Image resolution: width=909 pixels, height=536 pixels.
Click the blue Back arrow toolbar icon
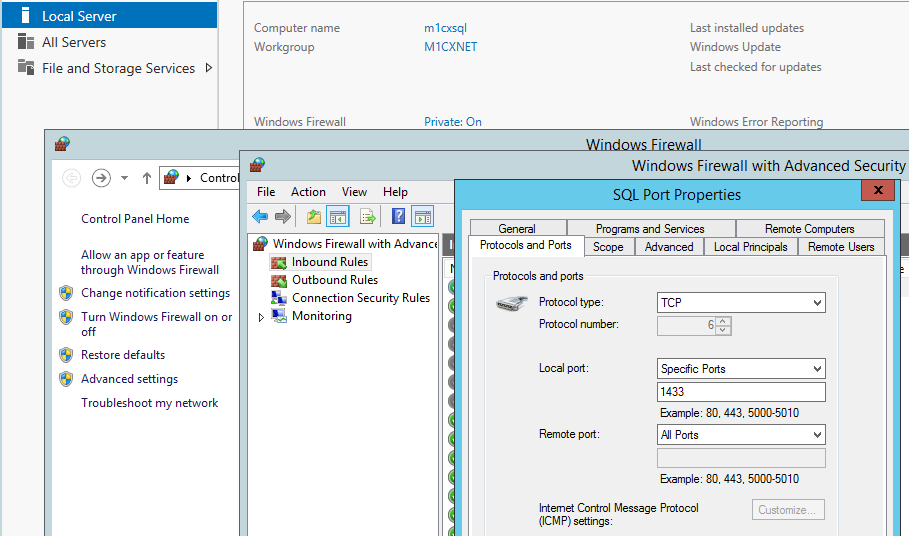coord(260,217)
